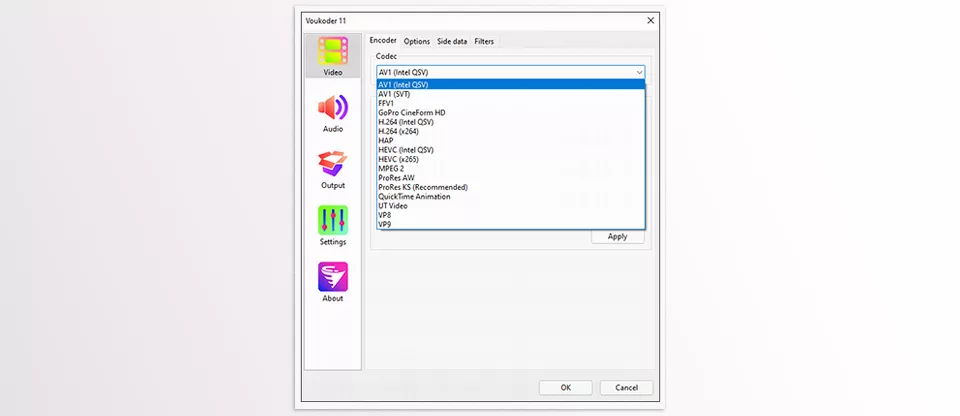Select HEVC (x265) codec

pos(511,159)
